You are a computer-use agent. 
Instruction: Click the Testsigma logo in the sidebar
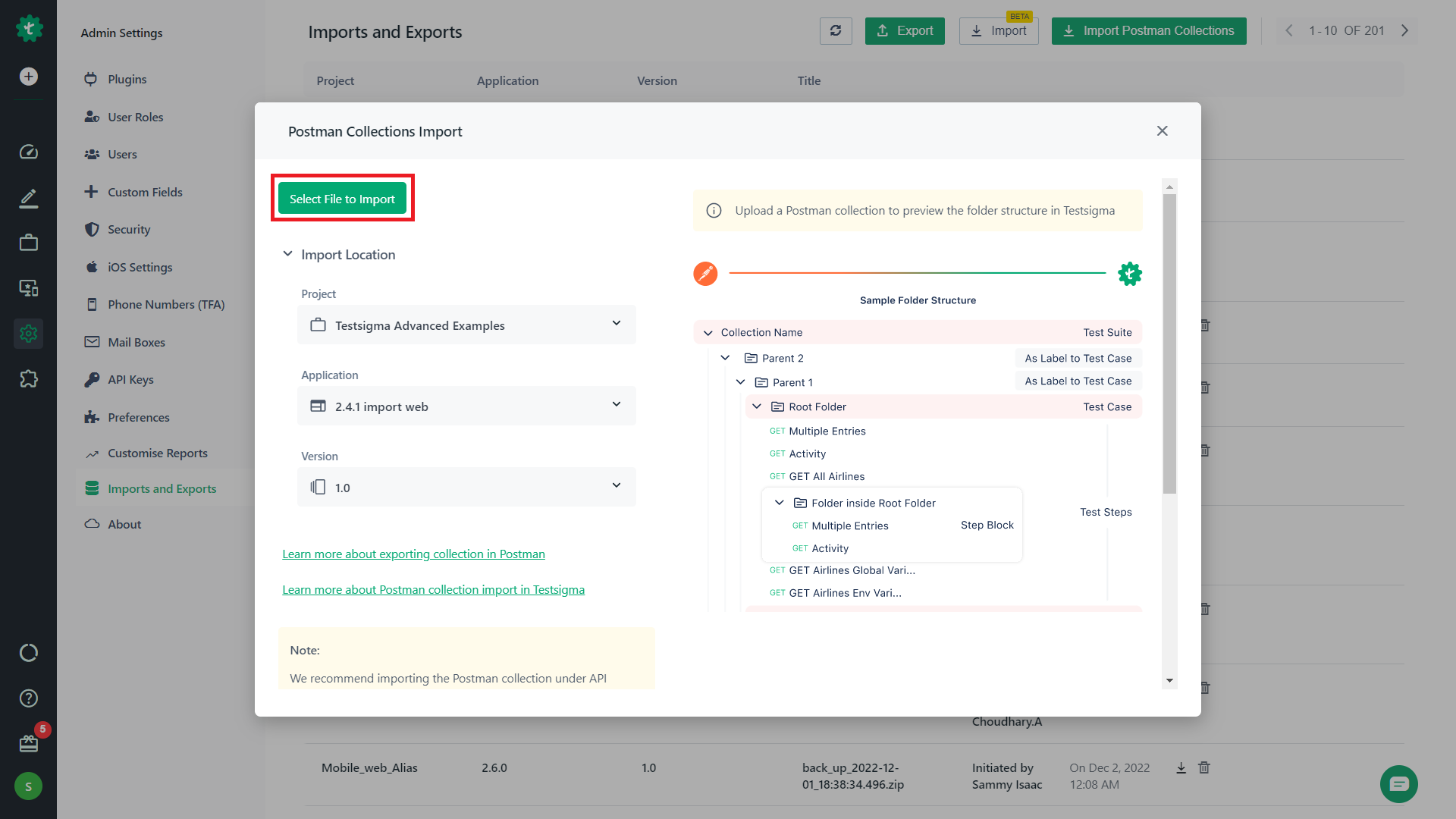pyautogui.click(x=29, y=29)
